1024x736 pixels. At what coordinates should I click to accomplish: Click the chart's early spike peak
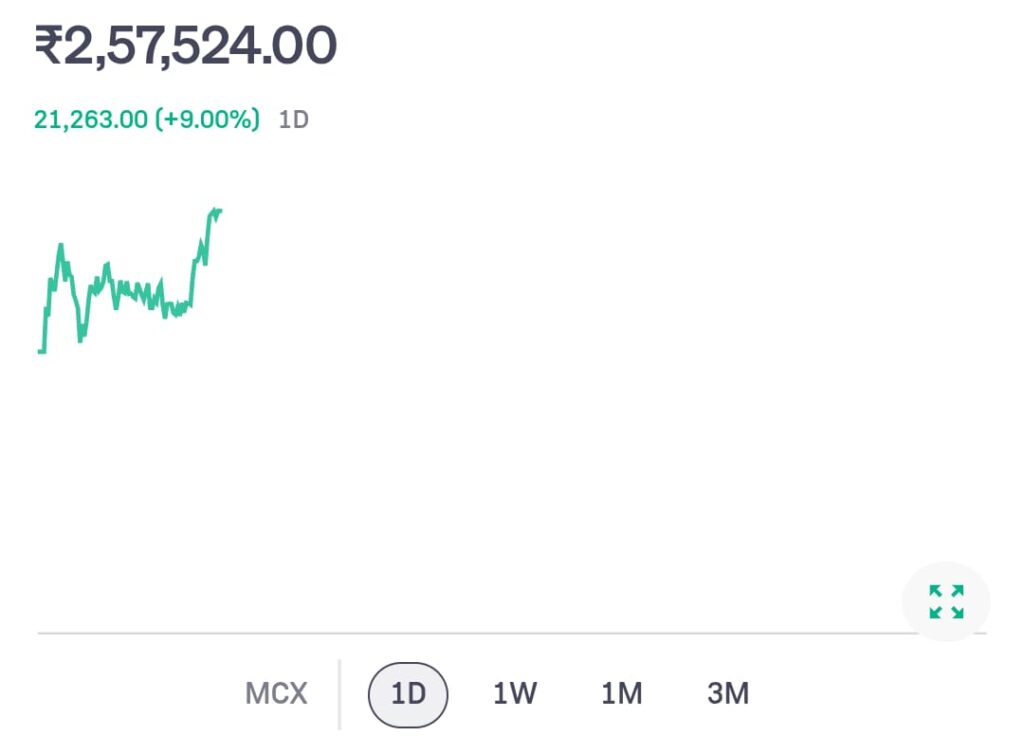(x=61, y=245)
